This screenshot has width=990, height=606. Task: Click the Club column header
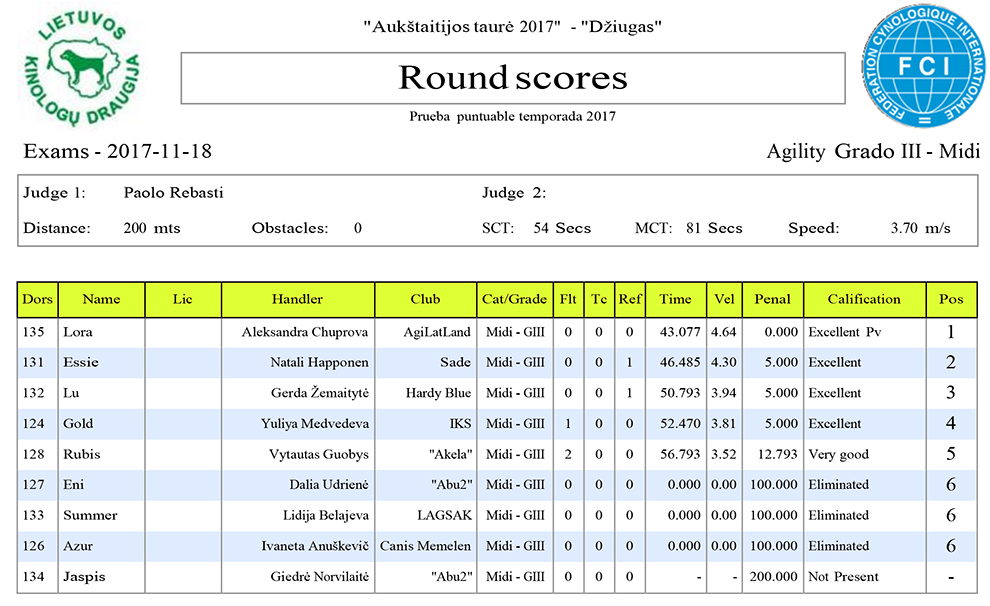(x=425, y=299)
